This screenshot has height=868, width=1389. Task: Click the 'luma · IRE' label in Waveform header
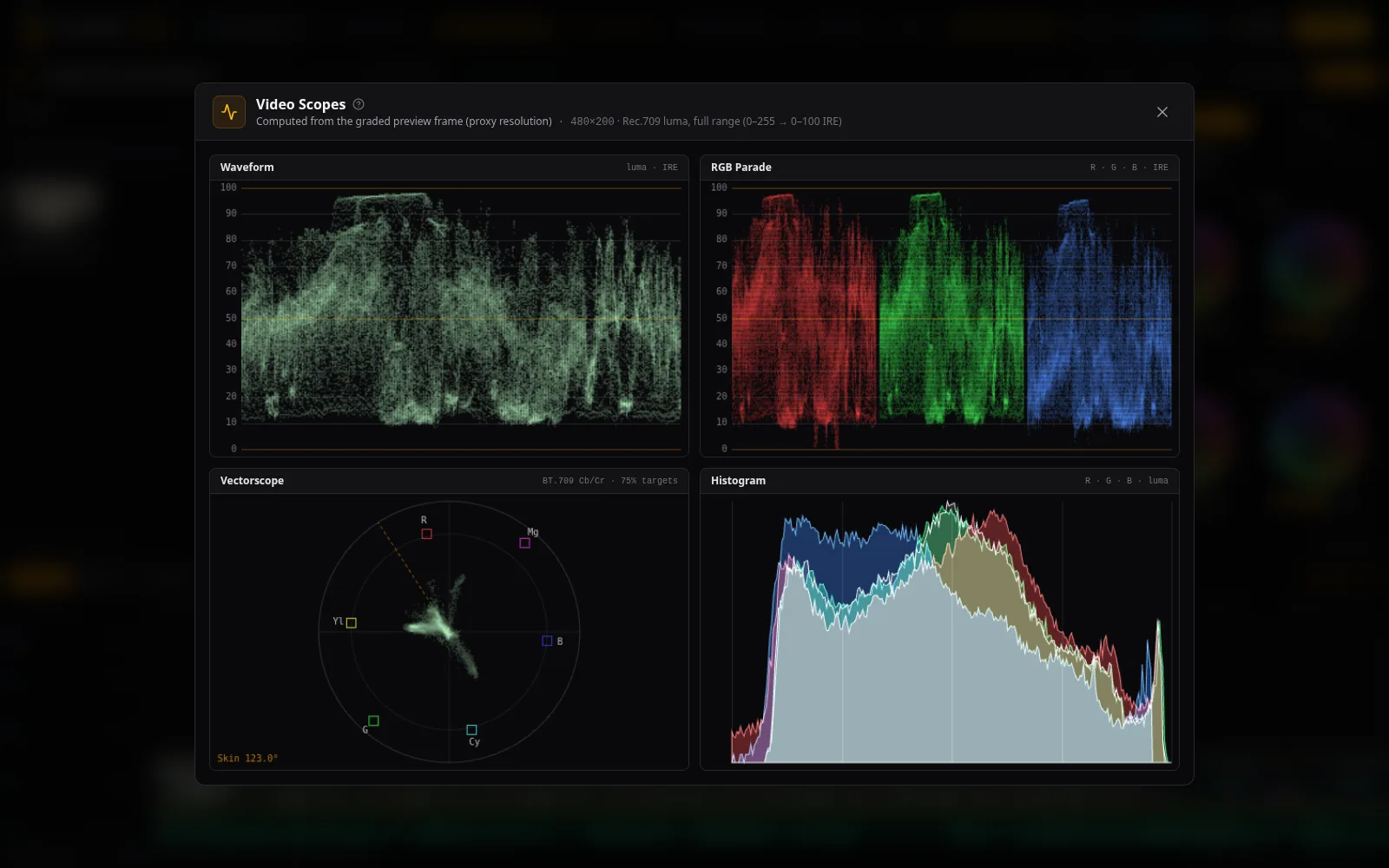[x=652, y=168]
